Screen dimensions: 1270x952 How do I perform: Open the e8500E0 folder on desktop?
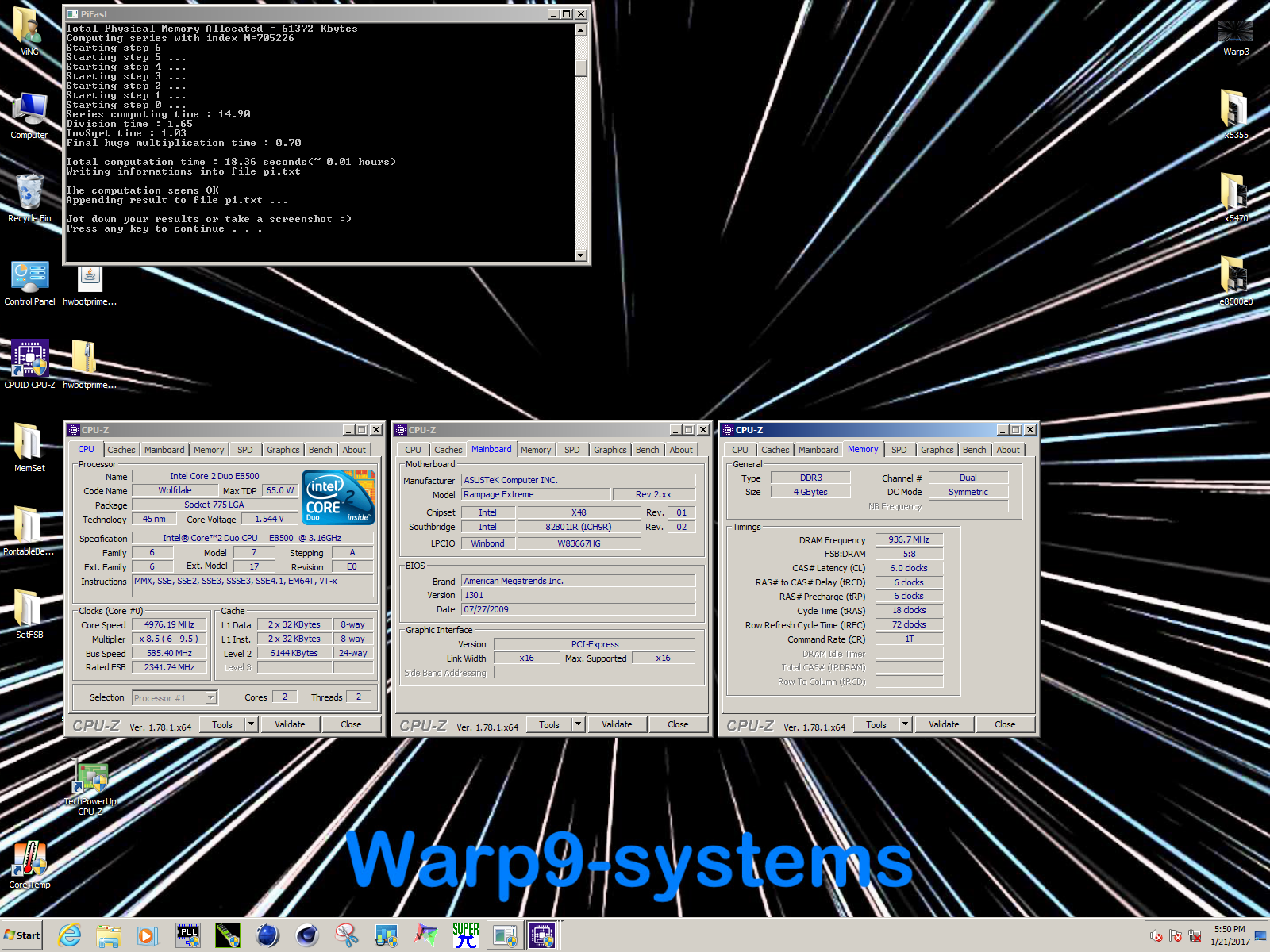pyautogui.click(x=1236, y=281)
